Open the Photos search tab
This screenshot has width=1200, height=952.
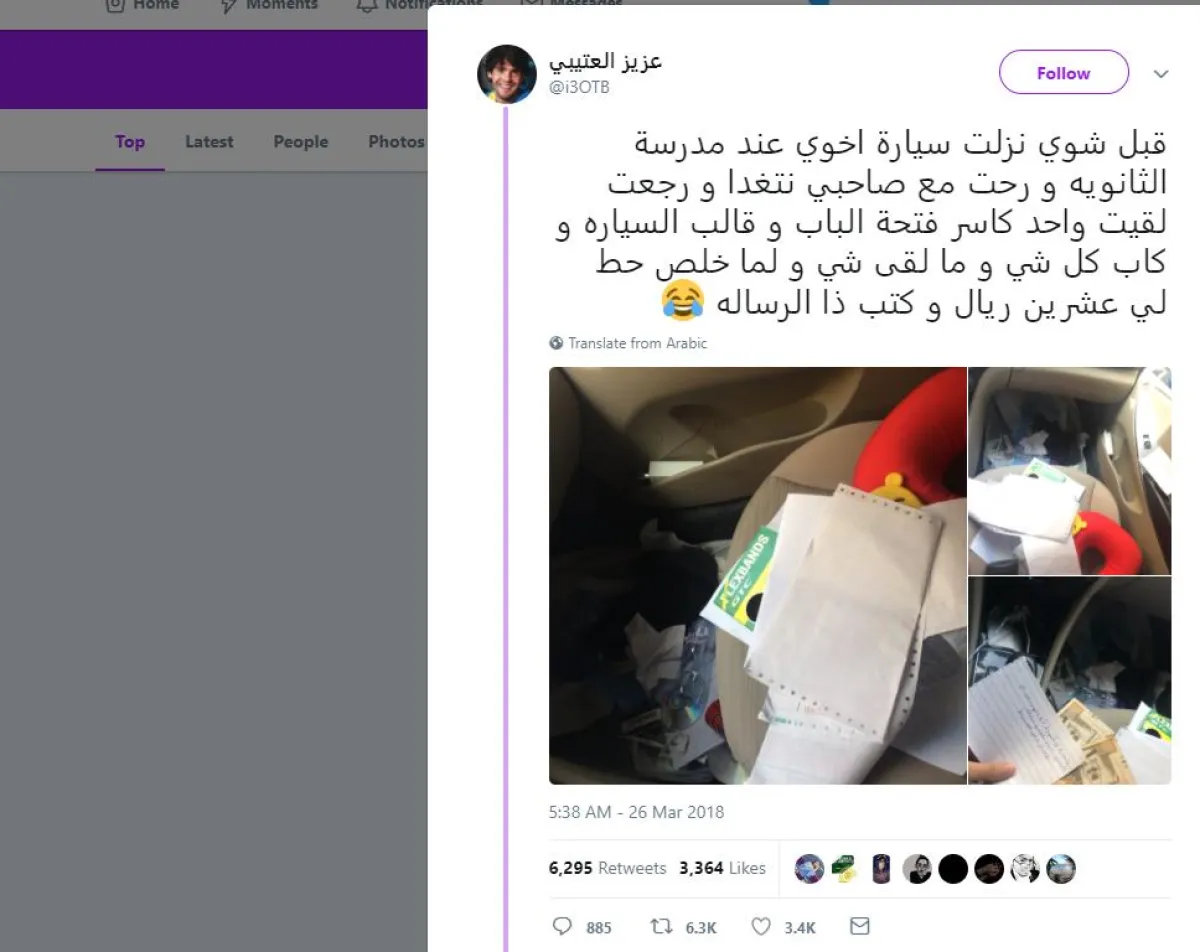[396, 142]
